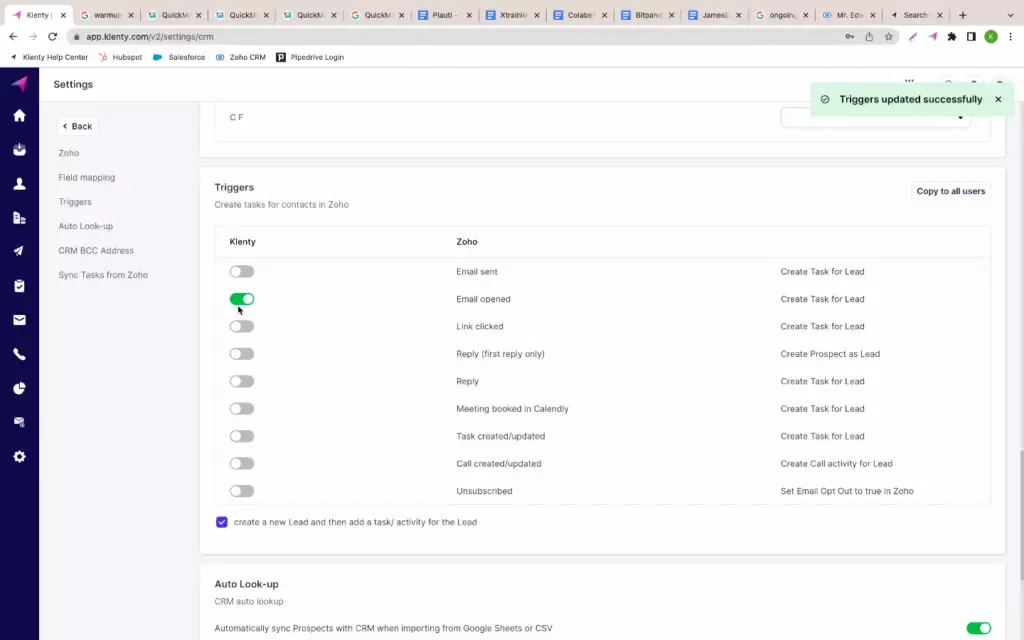The image size is (1024, 640).
Task: Open the home icon in left sidebar
Action: coord(19,116)
